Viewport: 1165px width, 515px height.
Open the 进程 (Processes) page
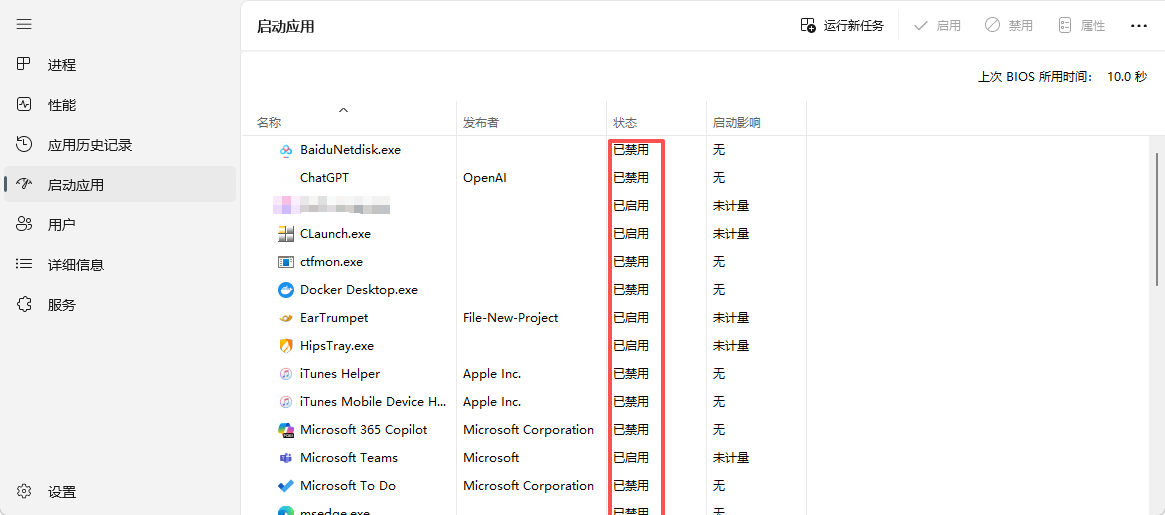61,65
